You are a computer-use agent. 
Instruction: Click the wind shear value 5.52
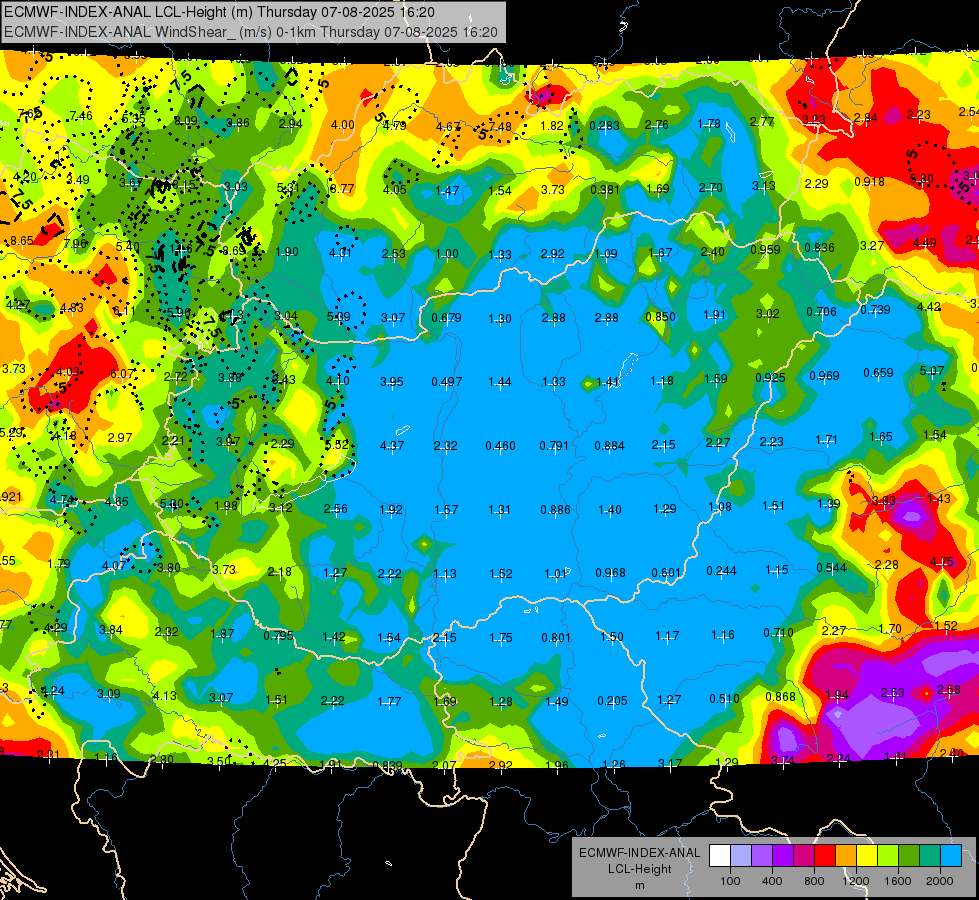pyautogui.click(x=337, y=445)
